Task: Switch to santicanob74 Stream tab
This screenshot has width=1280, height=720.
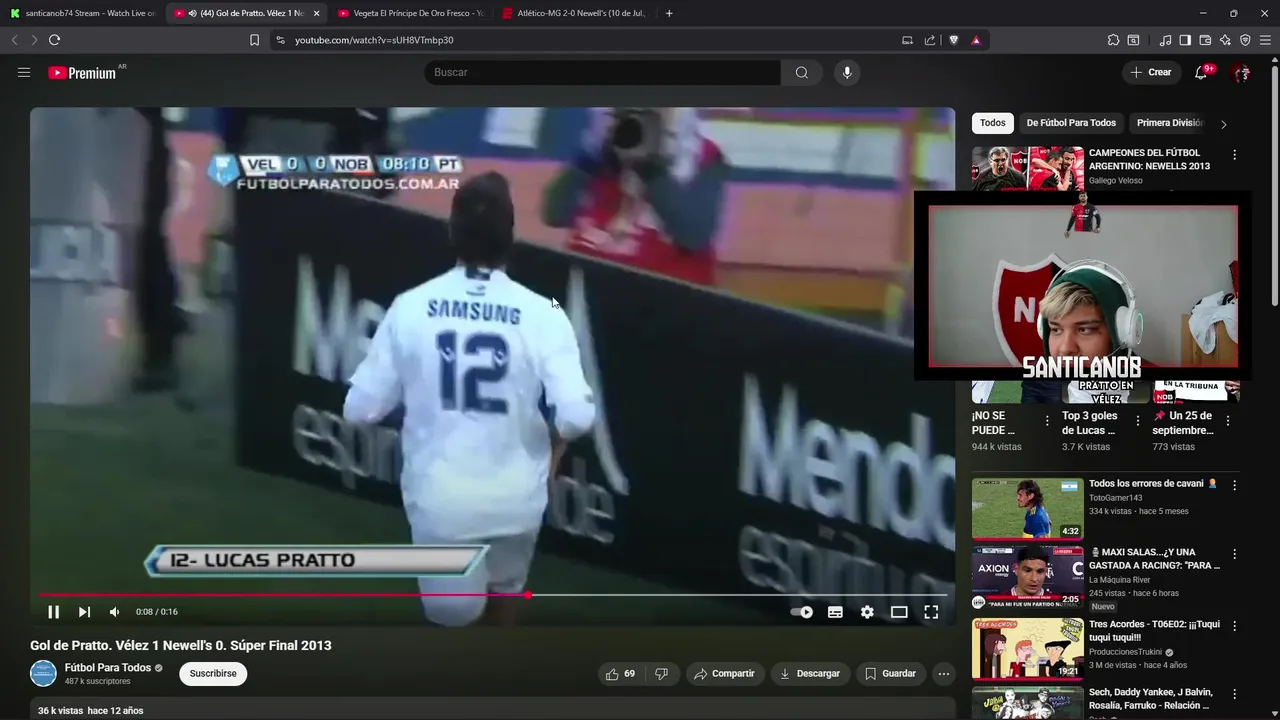Action: 82,13
